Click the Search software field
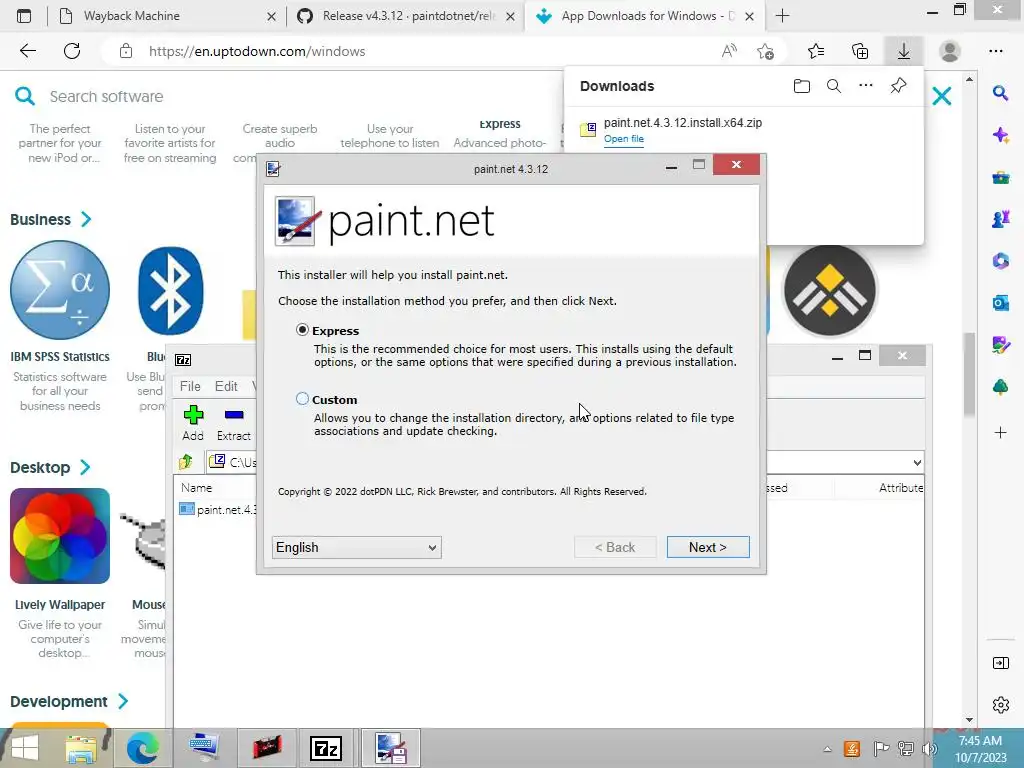Screen dimensions: 1024x768 [106, 97]
